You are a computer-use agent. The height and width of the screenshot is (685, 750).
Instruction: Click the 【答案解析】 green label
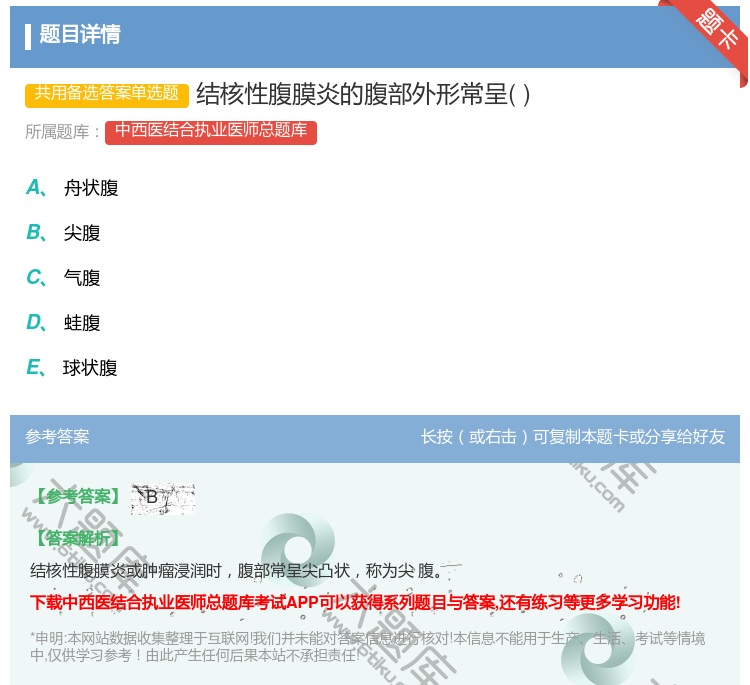pos(76,538)
